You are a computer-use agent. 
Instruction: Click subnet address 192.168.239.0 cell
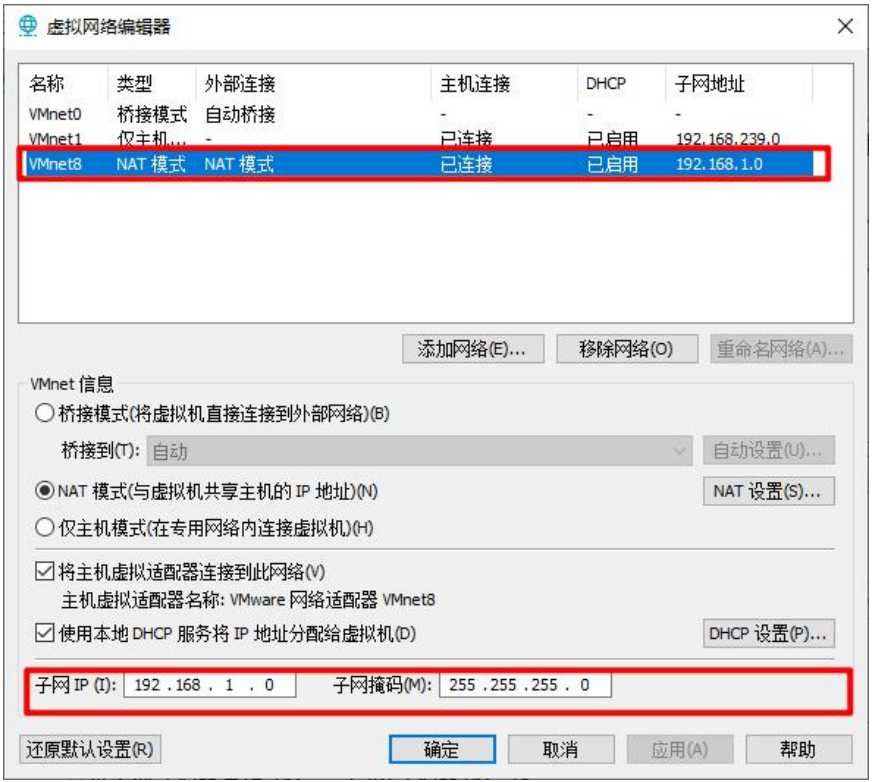(727, 139)
